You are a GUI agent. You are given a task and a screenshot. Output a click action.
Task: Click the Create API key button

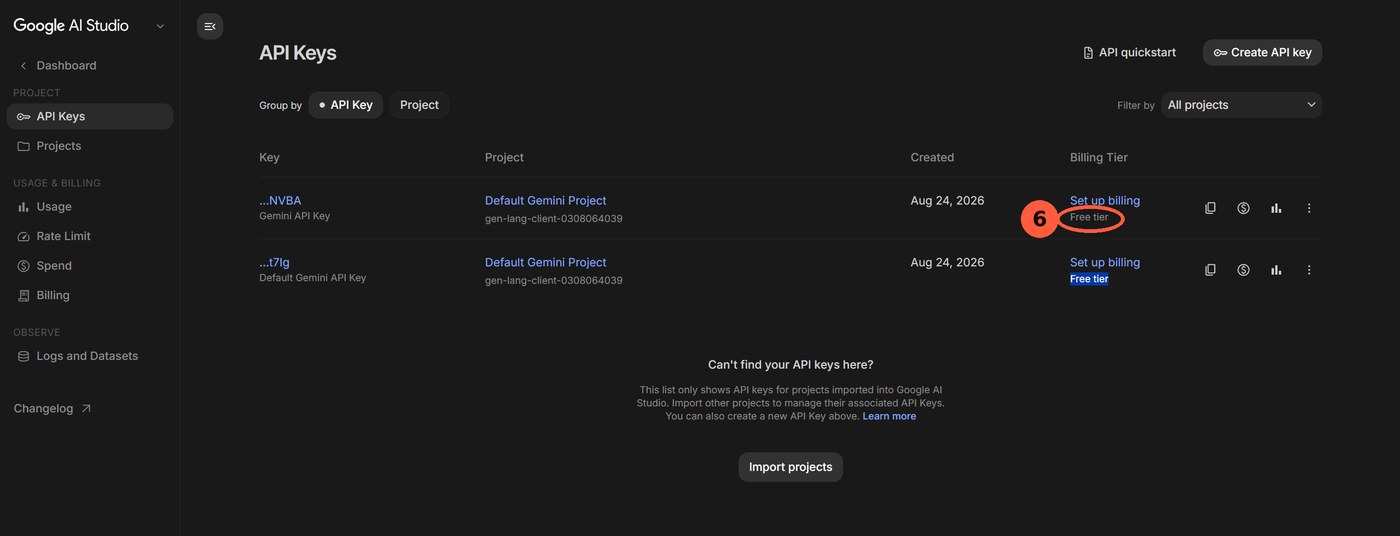pos(1262,52)
